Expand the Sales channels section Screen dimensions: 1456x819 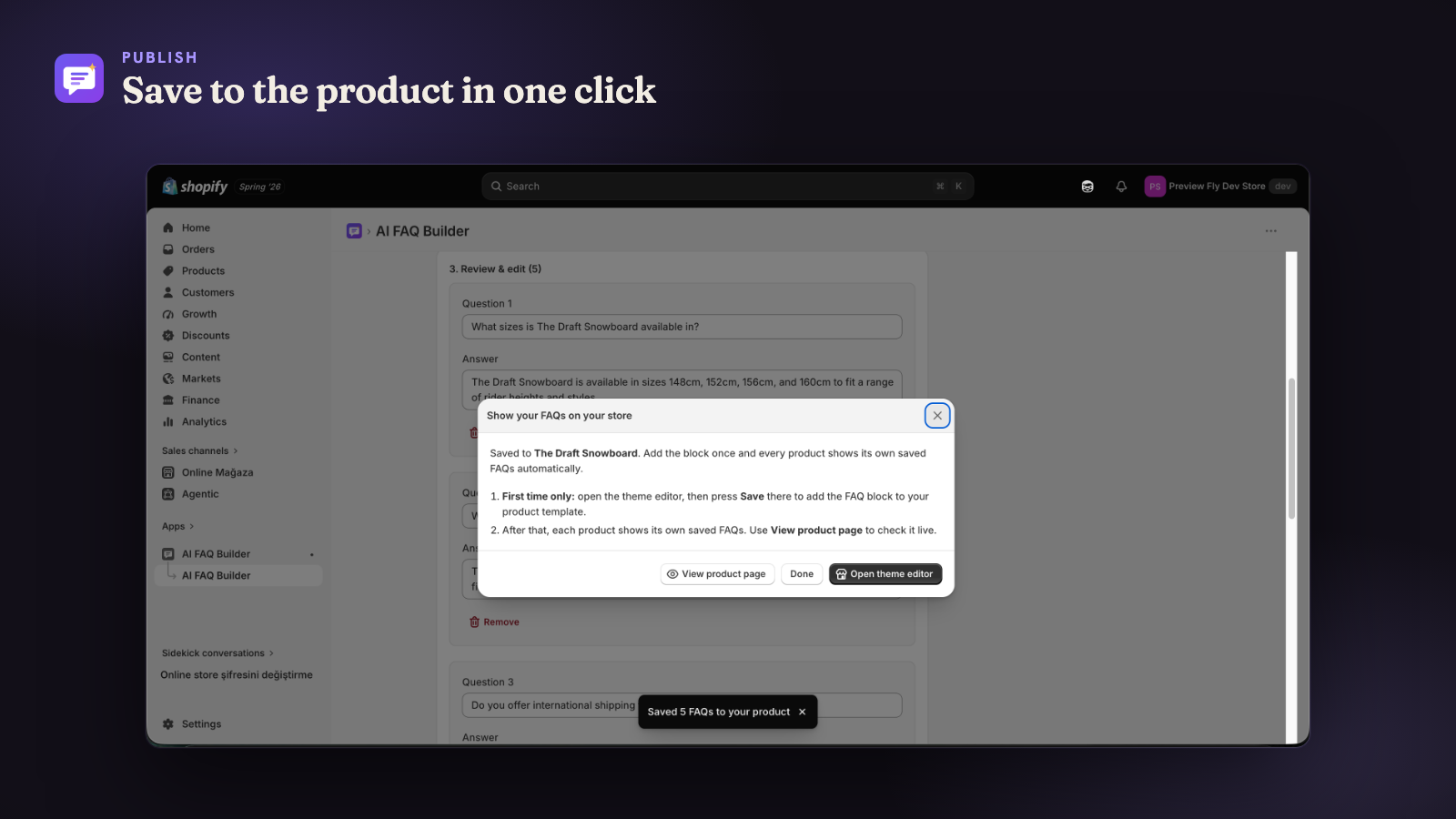(200, 451)
